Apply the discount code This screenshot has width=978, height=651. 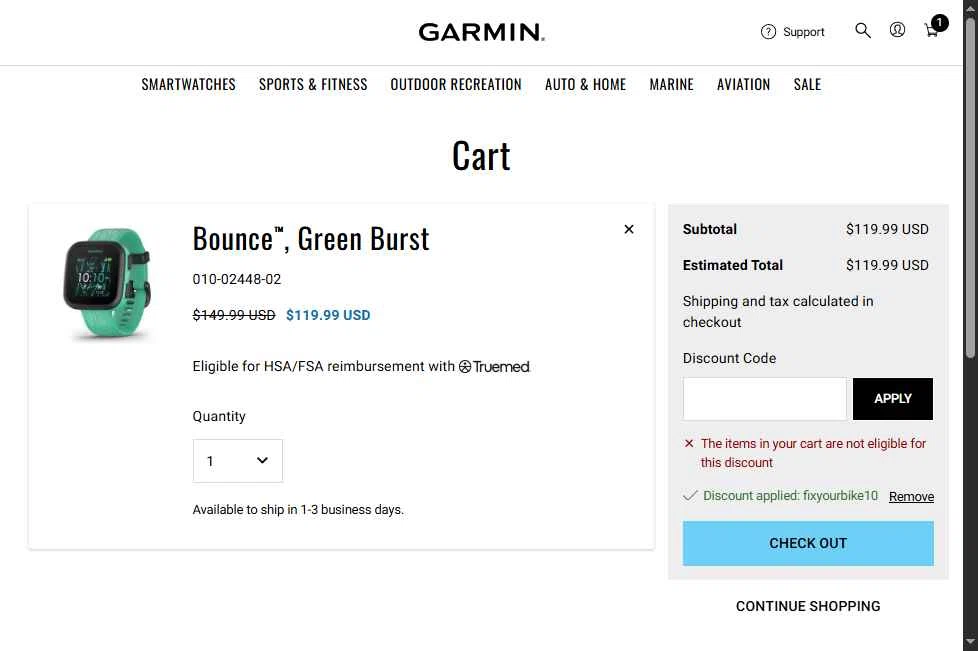pos(893,398)
